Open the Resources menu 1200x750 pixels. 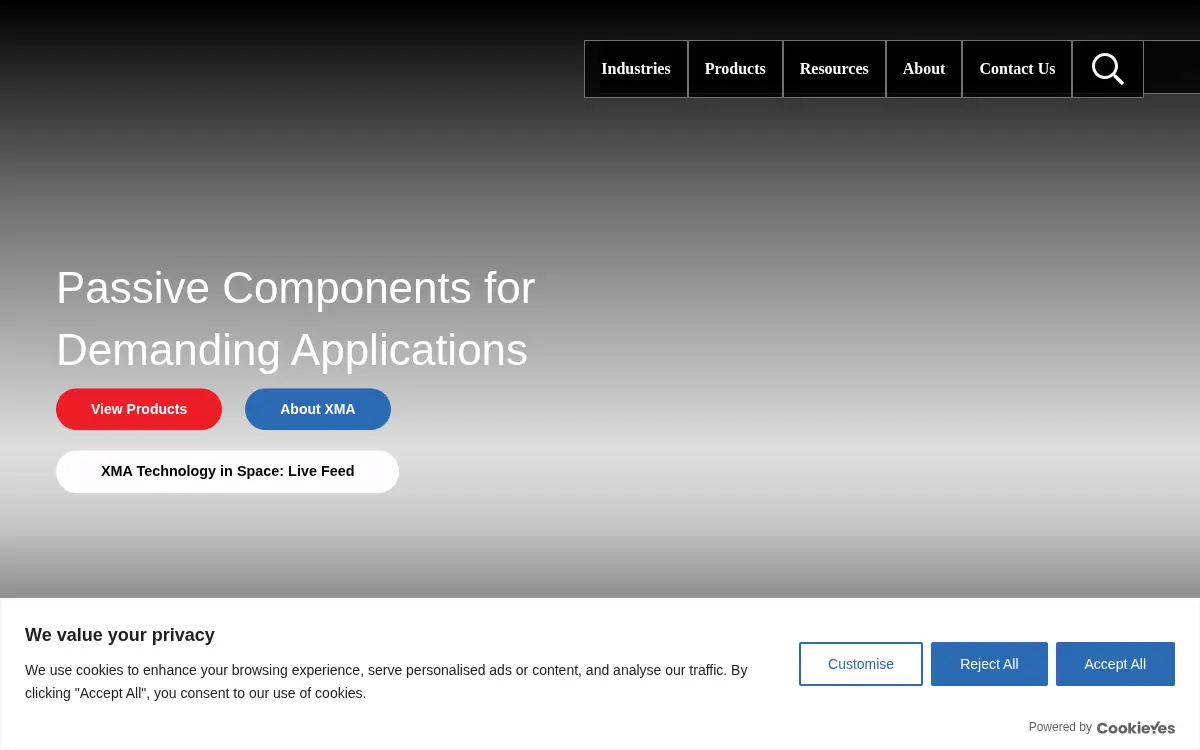pos(834,69)
